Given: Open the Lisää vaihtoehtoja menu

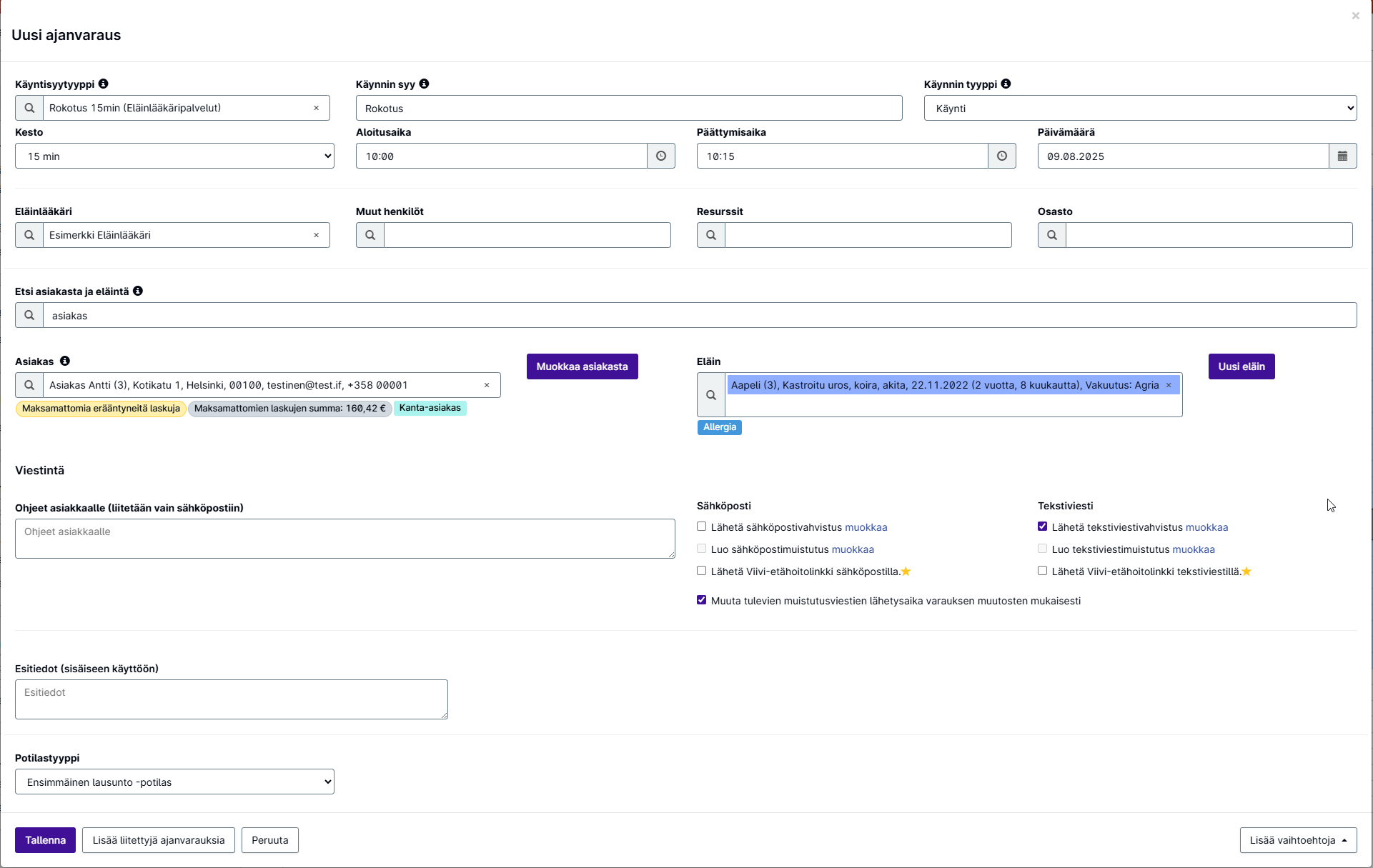Looking at the screenshot, I should point(1298,840).
